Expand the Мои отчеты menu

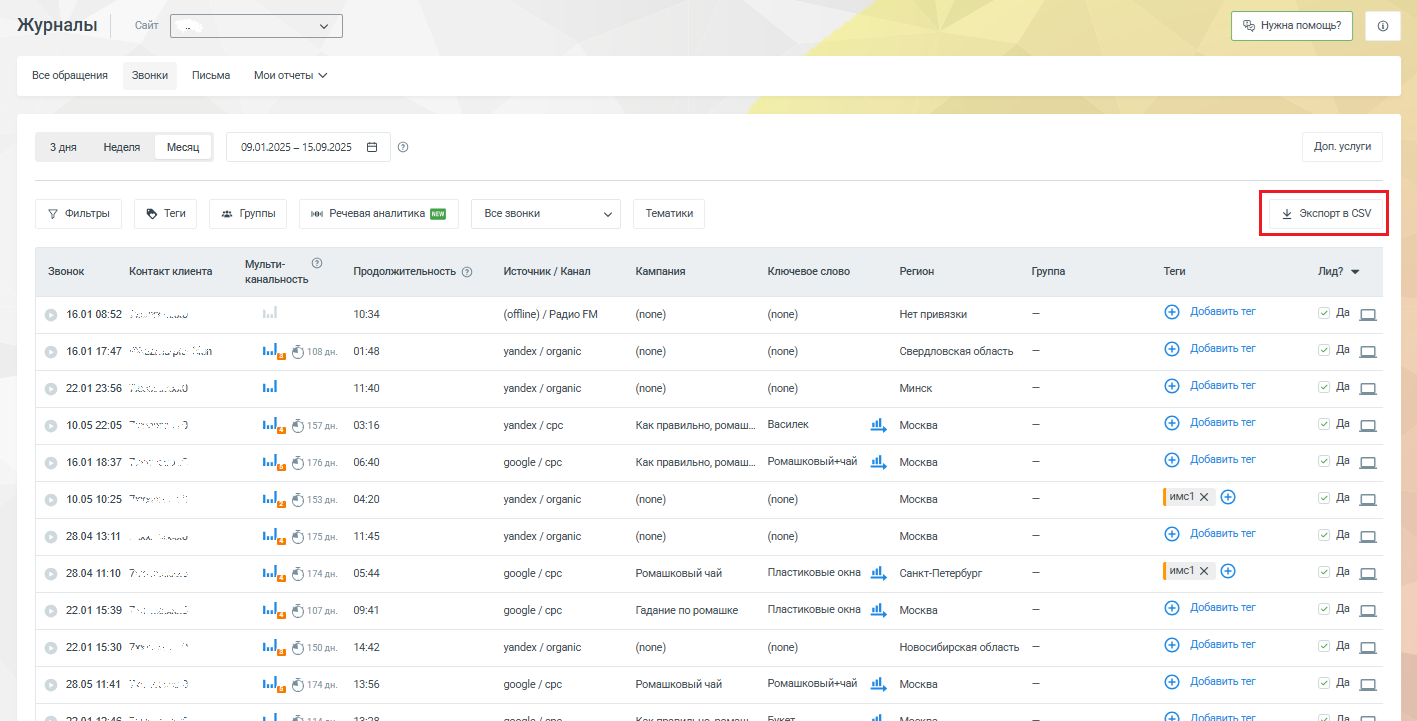[x=290, y=75]
